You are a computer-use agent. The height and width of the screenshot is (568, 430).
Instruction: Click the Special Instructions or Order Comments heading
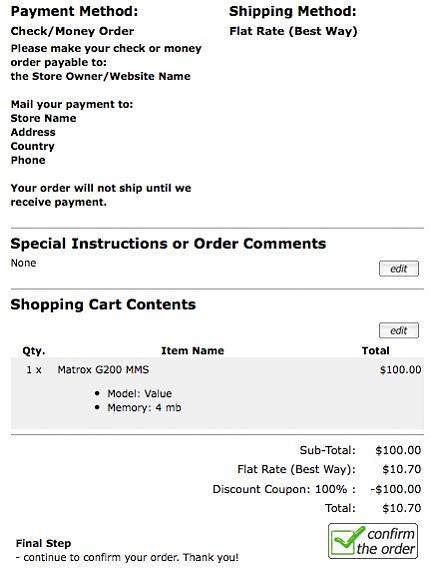click(168, 243)
